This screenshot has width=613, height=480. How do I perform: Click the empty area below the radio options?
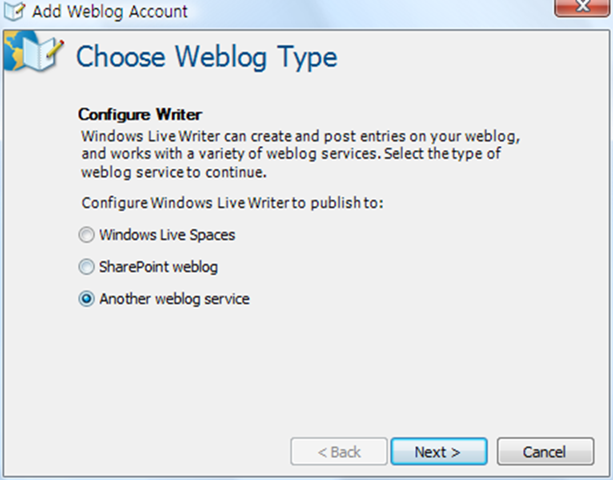(x=300, y=370)
